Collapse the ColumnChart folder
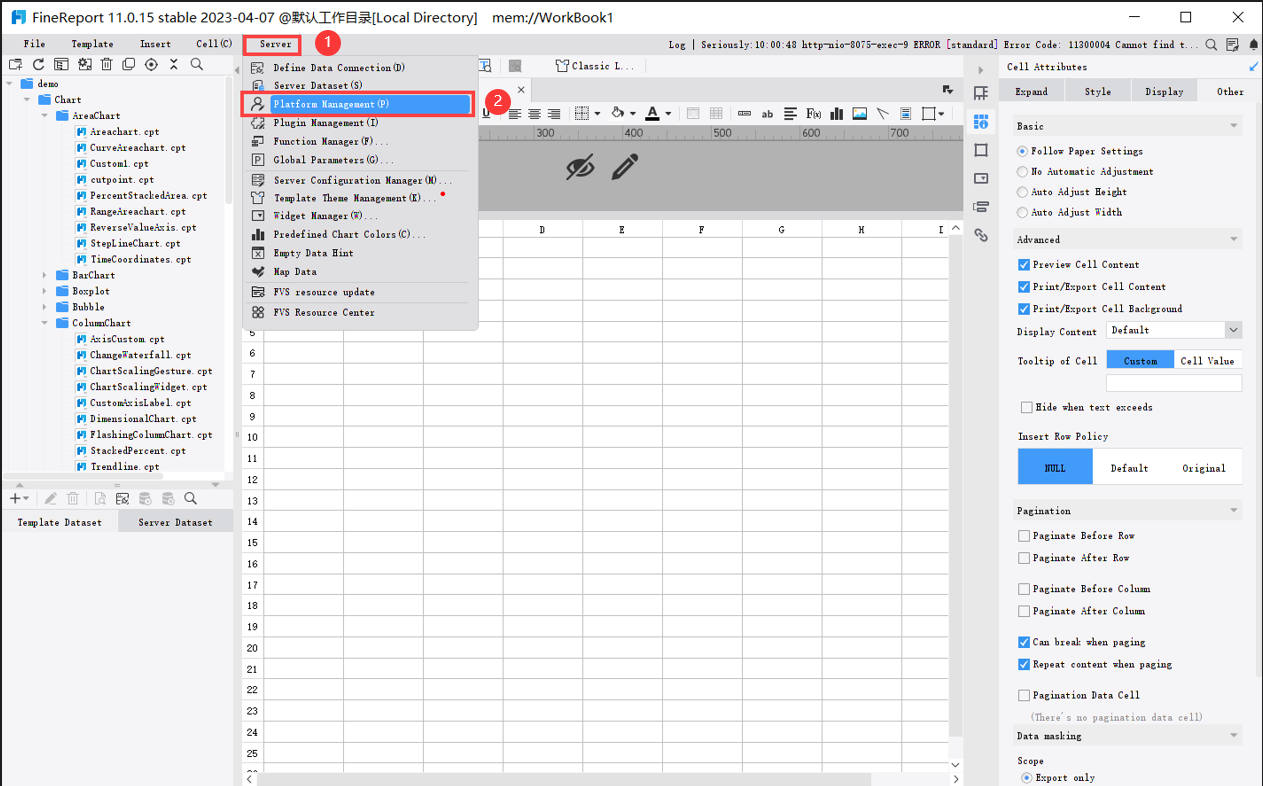1263x786 pixels. click(43, 322)
